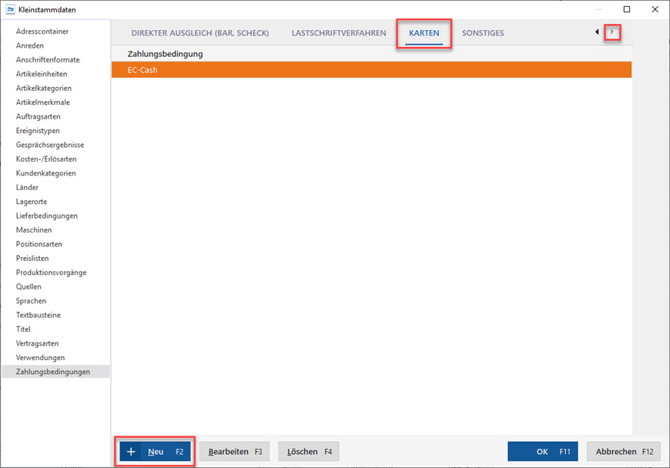Click the Neu button with plus icon
670x468 pixels.
coord(155,452)
